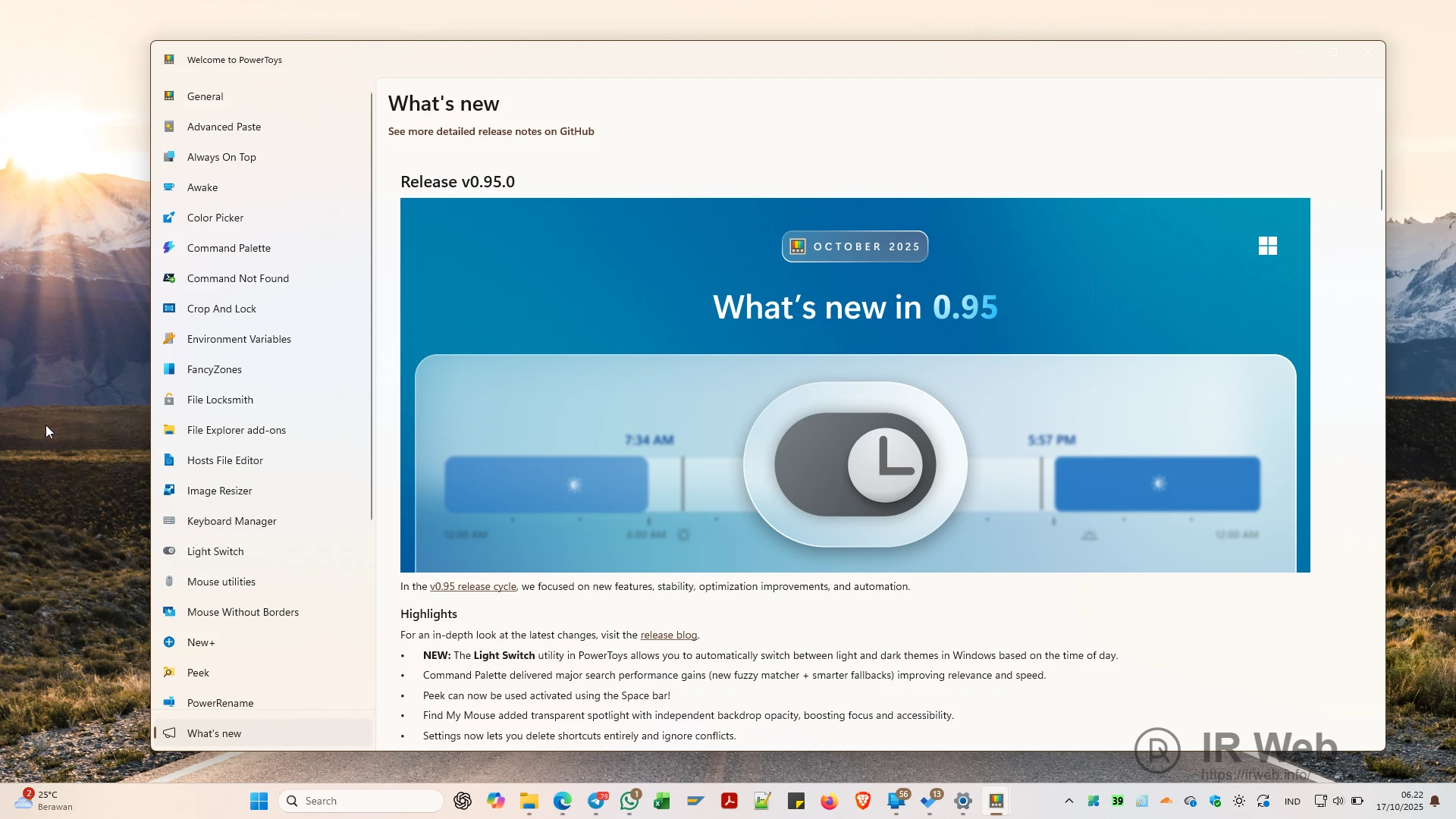This screenshot has height=819, width=1456.
Task: Click the FancyZones icon in sidebar
Action: (x=169, y=369)
